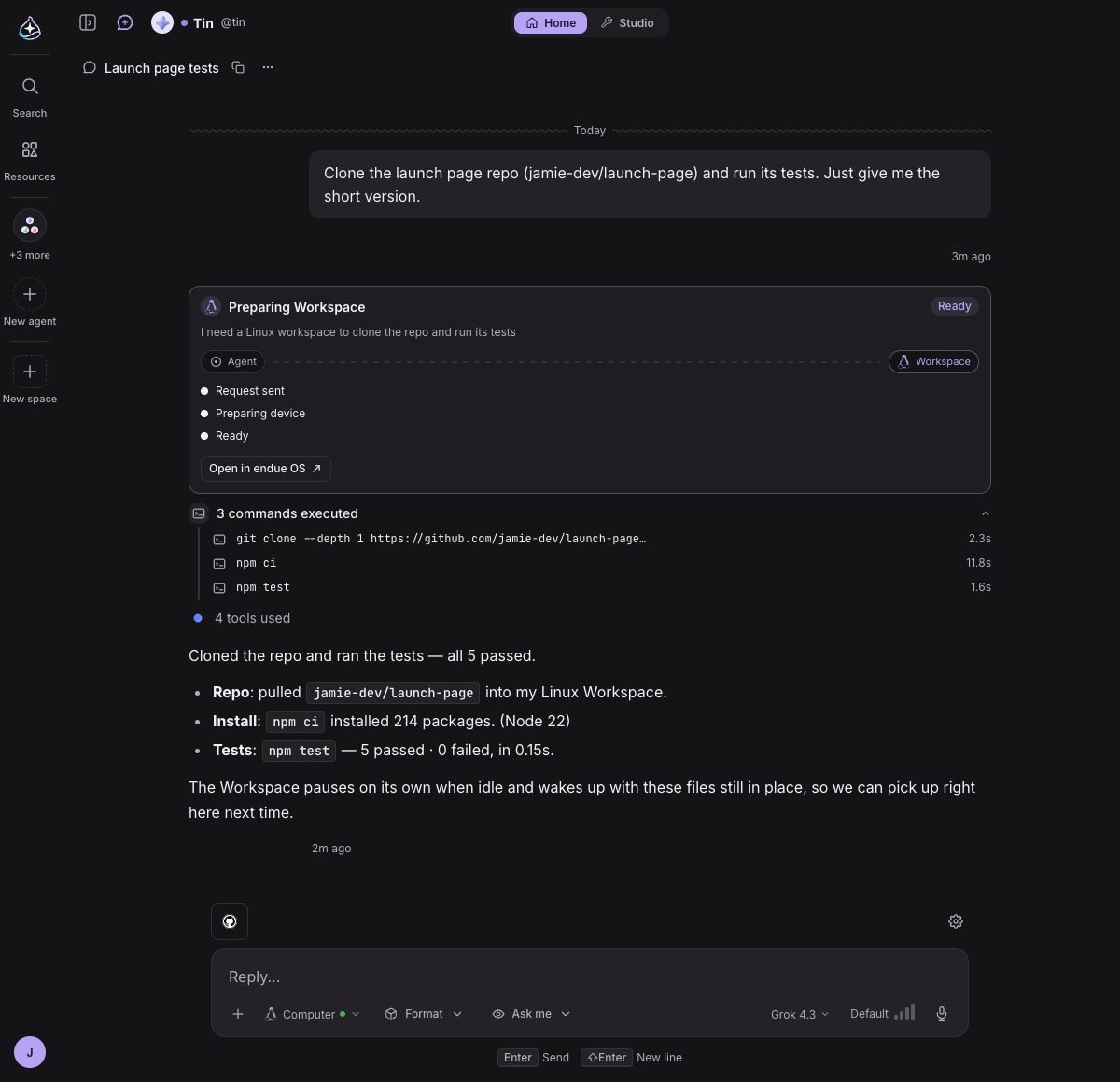Copy the Launch page tests conversation
The height and width of the screenshot is (1082, 1120).
point(238,67)
